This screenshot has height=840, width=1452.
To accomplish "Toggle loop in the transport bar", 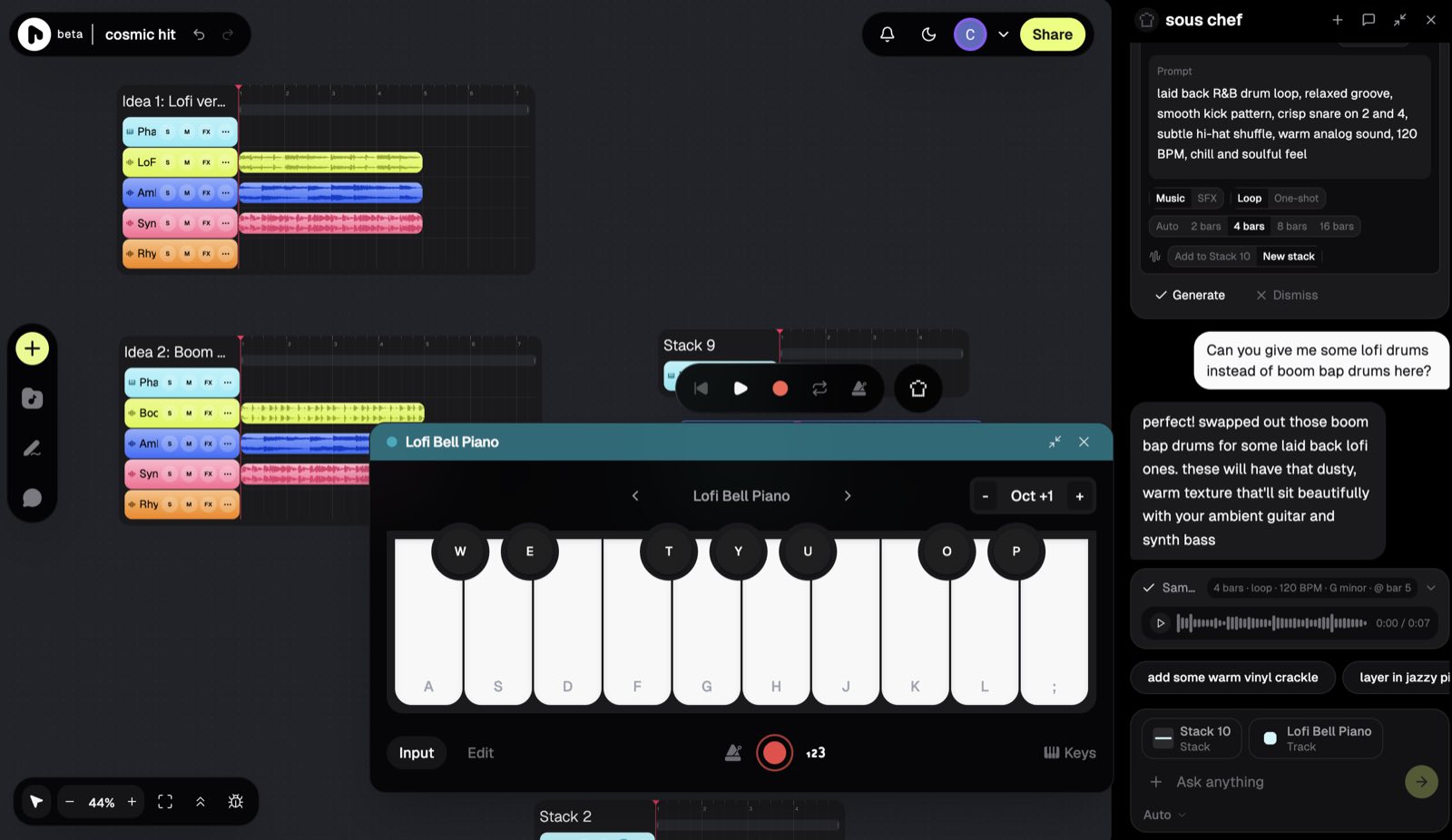I will [x=819, y=388].
